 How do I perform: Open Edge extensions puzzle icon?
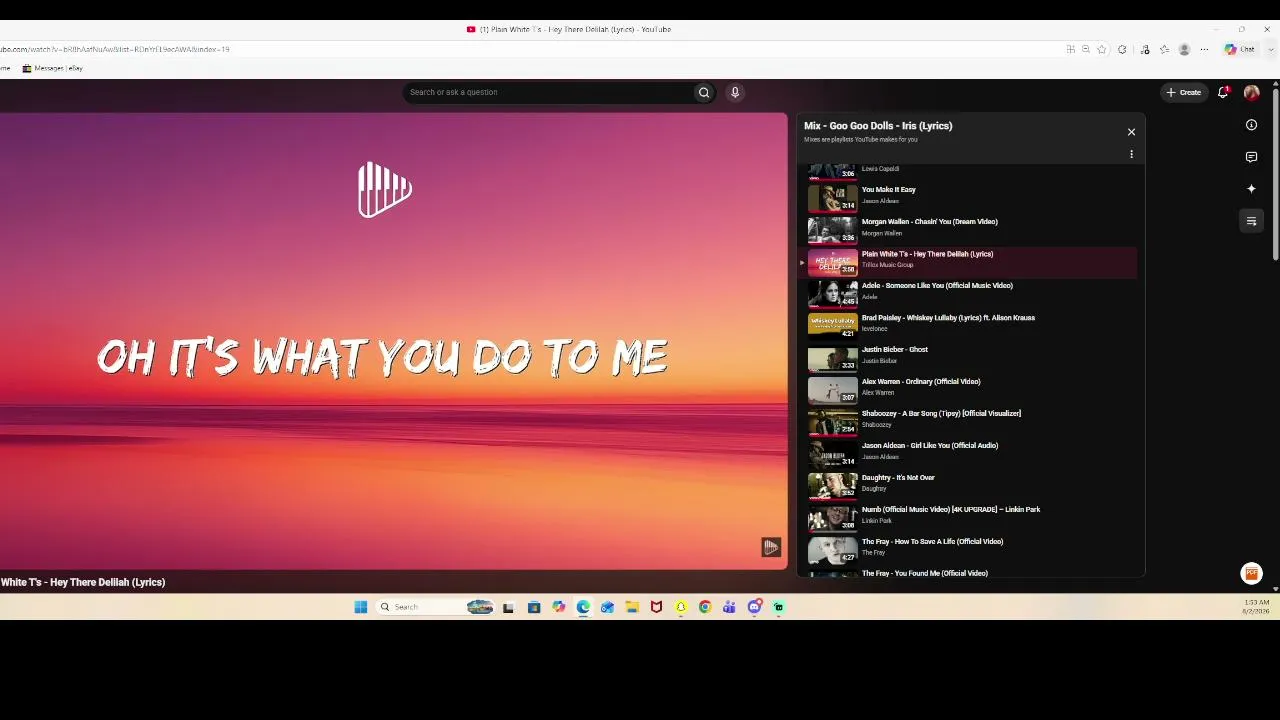pos(1122,49)
